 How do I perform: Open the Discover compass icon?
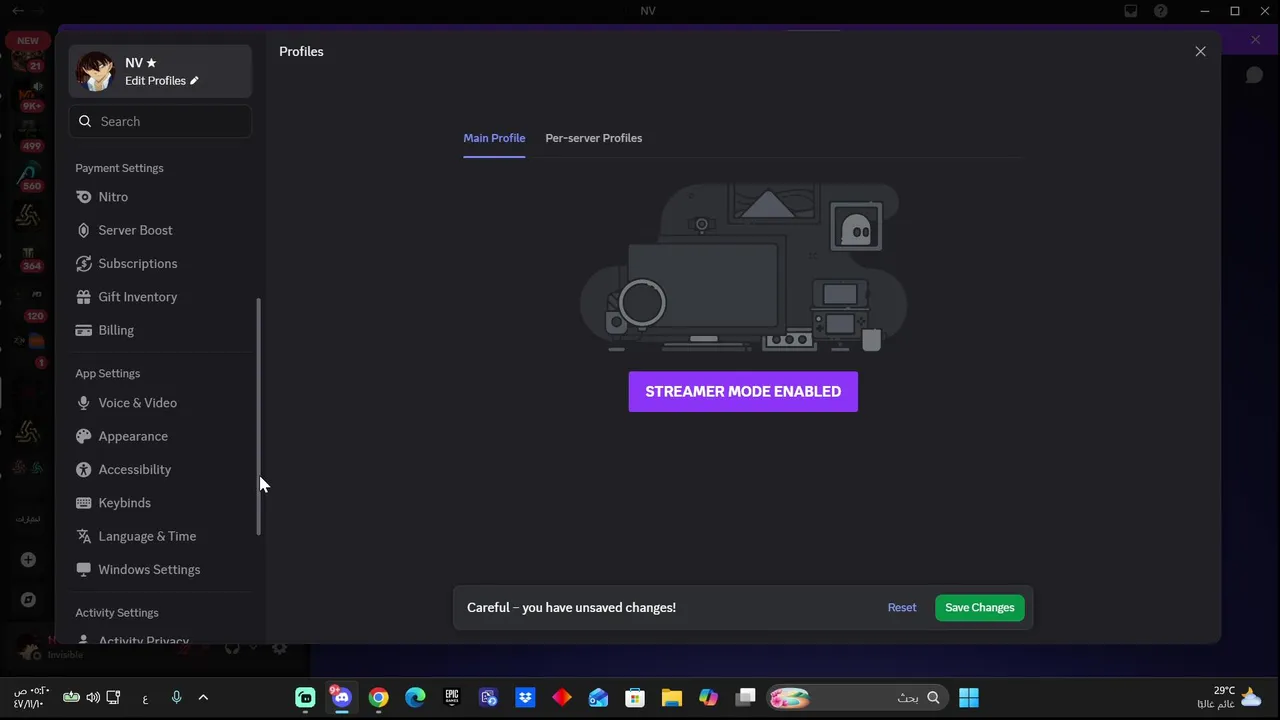(x=28, y=600)
